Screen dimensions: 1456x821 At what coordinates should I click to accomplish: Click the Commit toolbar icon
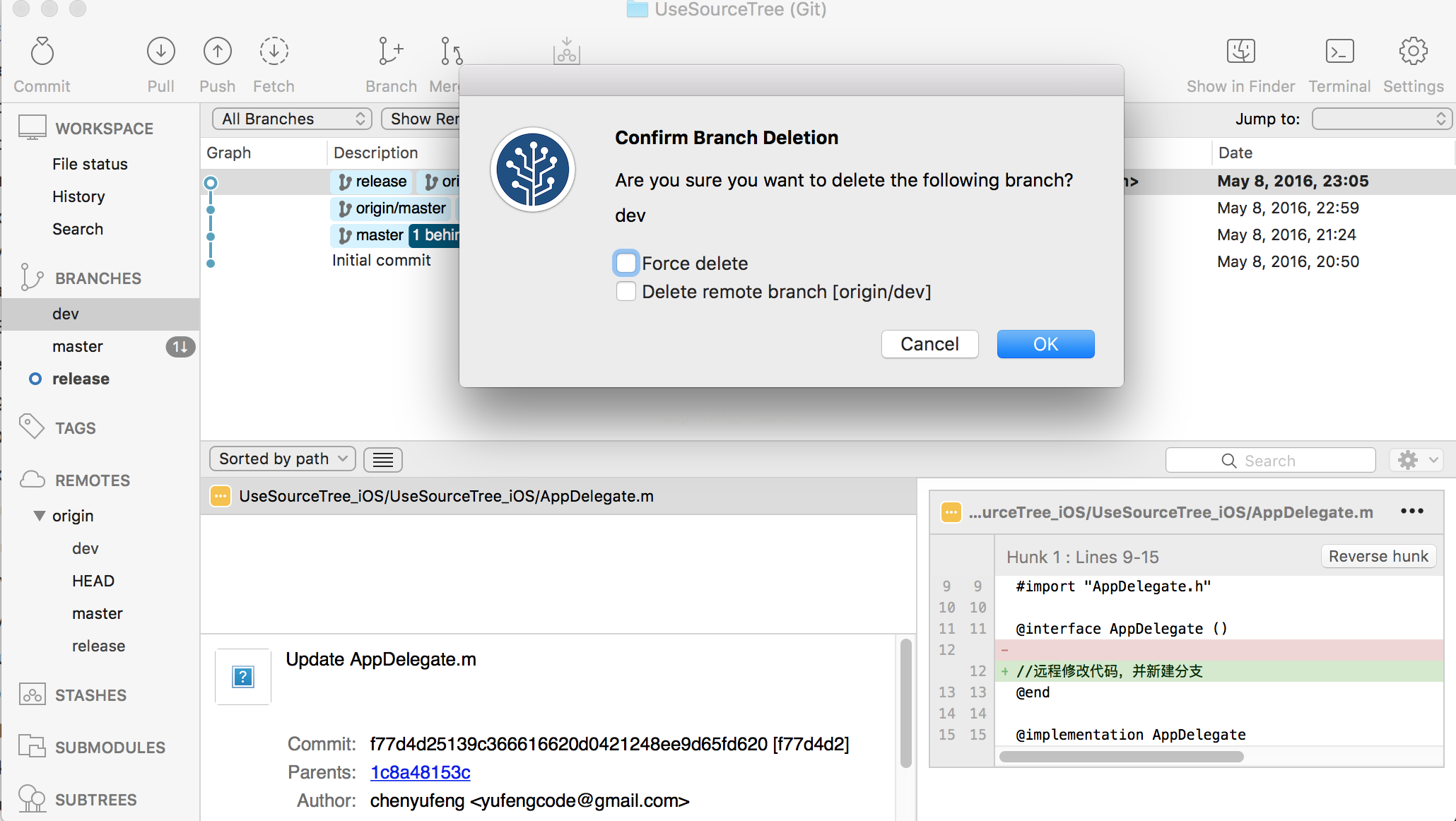coord(42,52)
